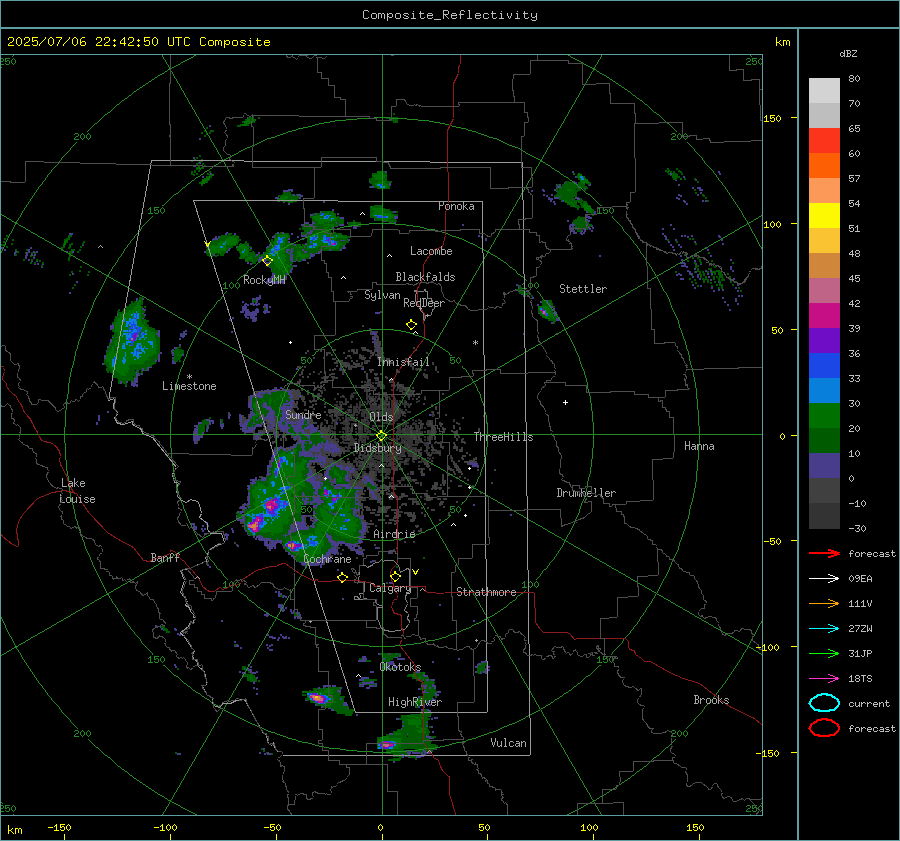Viewport: 900px width, 841px height.
Task: Click the Stettler city label
Action: 583,289
